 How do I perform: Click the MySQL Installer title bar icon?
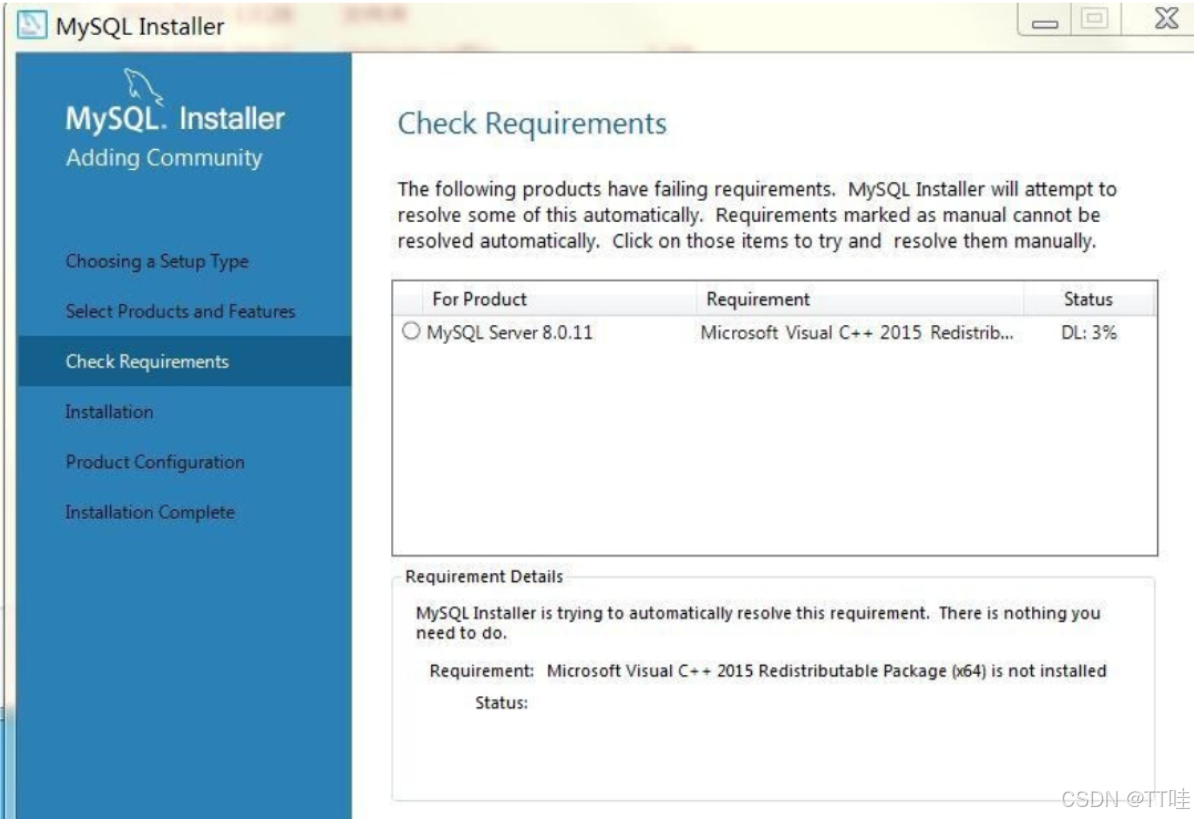click(x=31, y=25)
